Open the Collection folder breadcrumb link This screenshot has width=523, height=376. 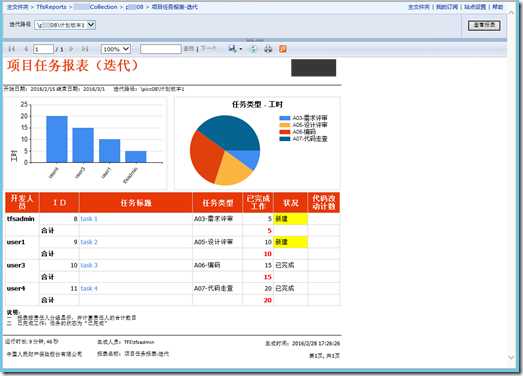pyautogui.click(x=96, y=7)
